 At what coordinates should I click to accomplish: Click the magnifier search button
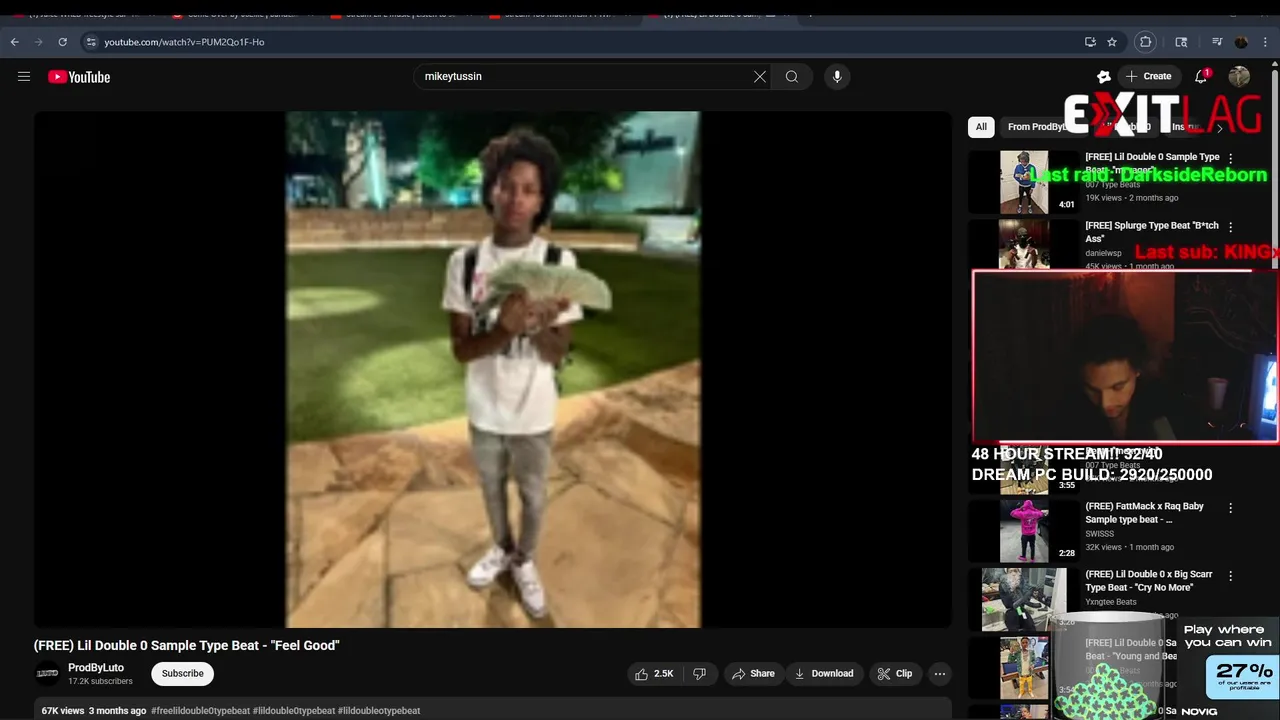792,77
